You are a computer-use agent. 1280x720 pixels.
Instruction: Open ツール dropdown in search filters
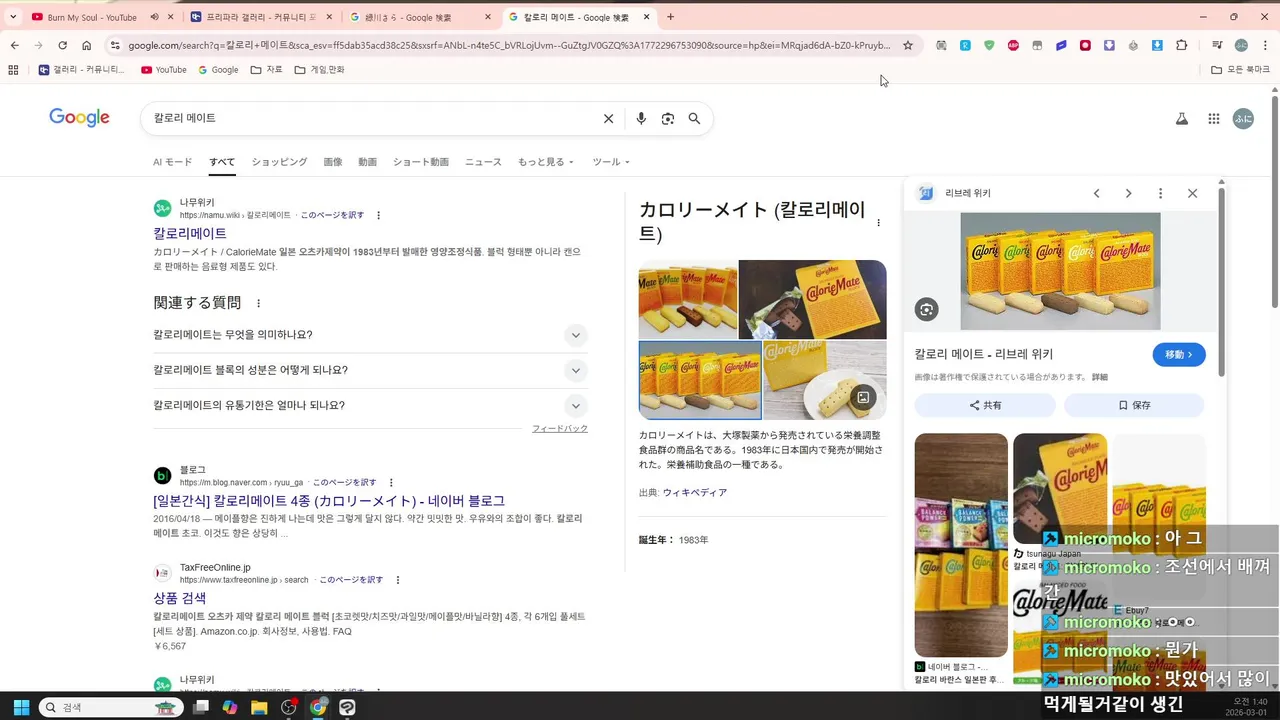coord(610,162)
